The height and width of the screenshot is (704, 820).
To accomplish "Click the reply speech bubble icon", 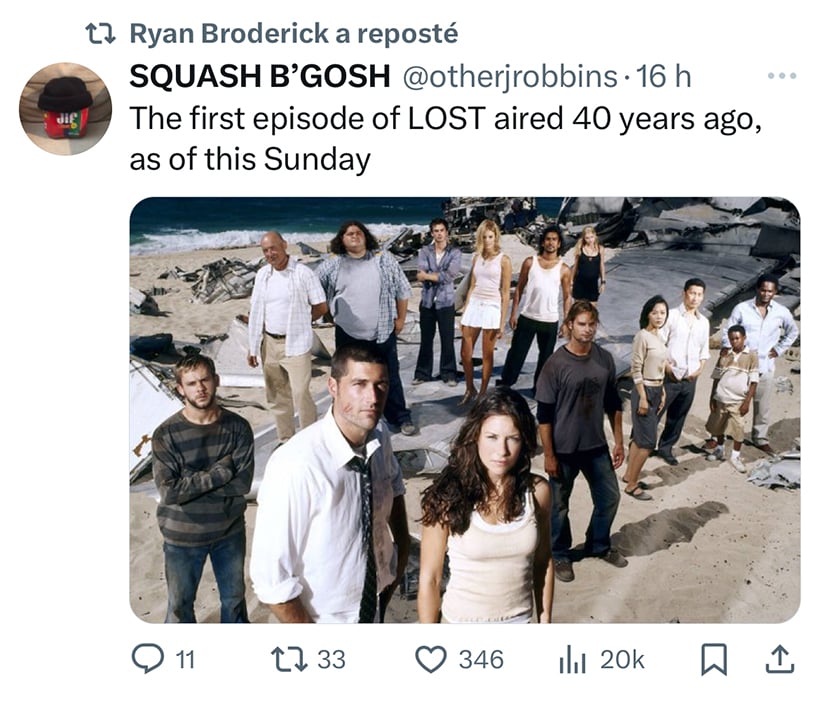I will (147, 658).
